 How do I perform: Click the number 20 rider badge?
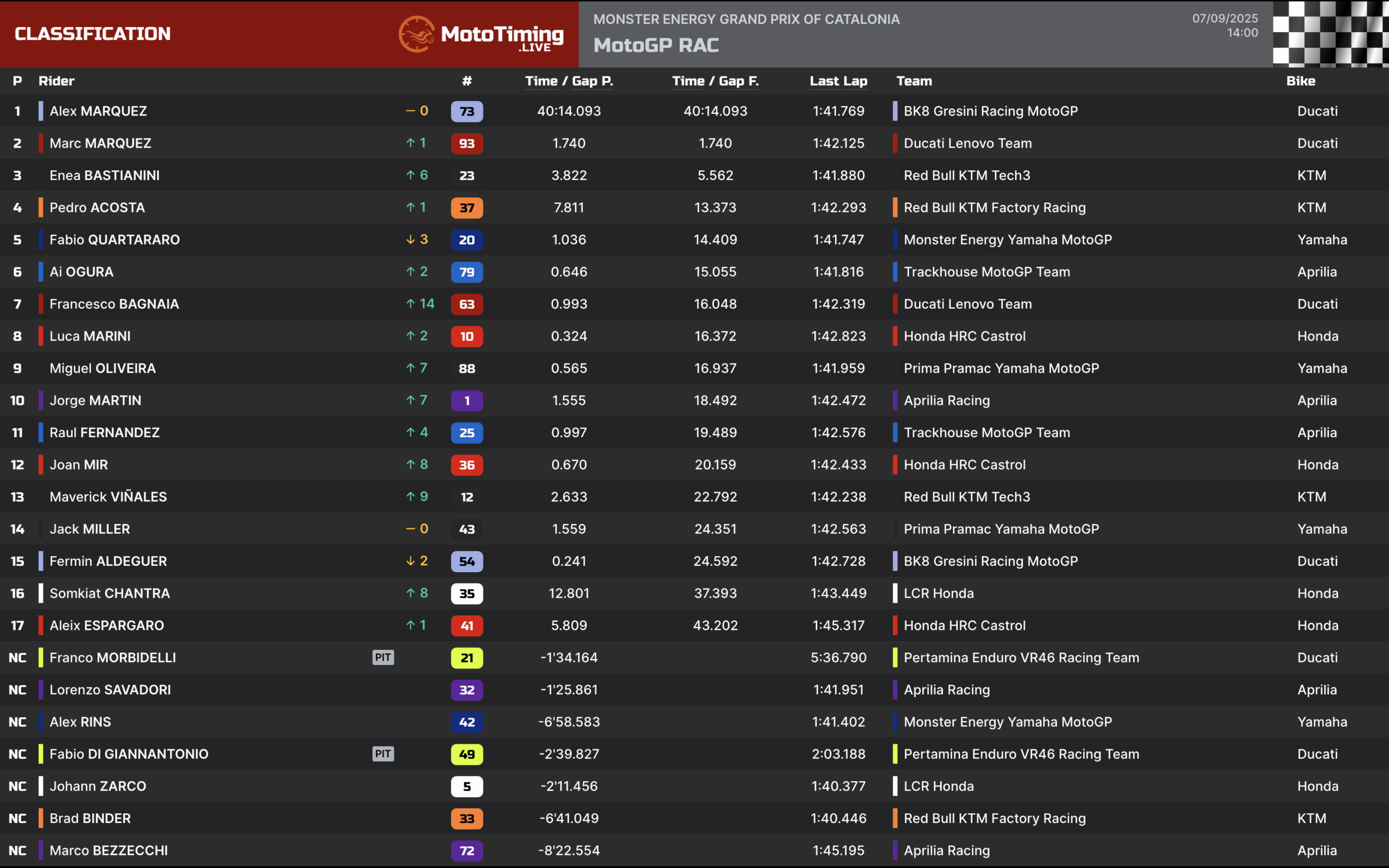(x=467, y=240)
